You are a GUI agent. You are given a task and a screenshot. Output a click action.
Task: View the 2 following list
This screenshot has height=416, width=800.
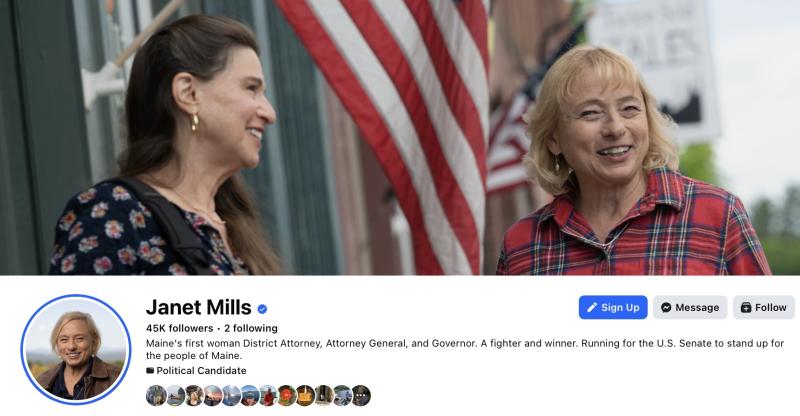tap(251, 328)
